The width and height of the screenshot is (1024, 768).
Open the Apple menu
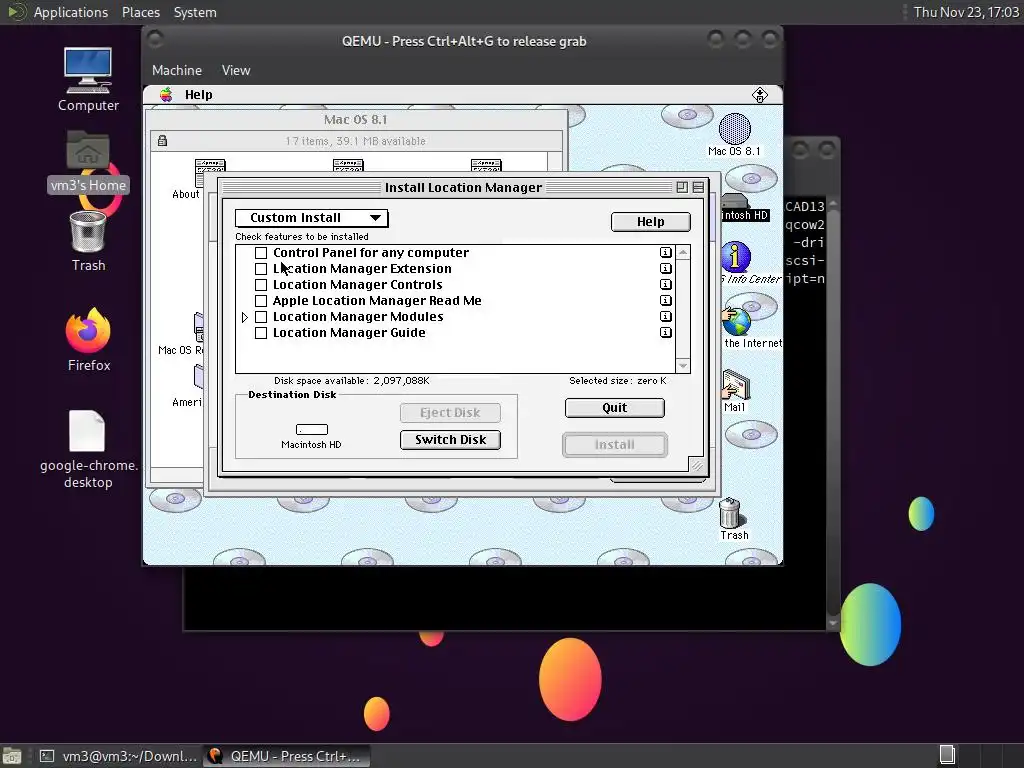click(167, 95)
